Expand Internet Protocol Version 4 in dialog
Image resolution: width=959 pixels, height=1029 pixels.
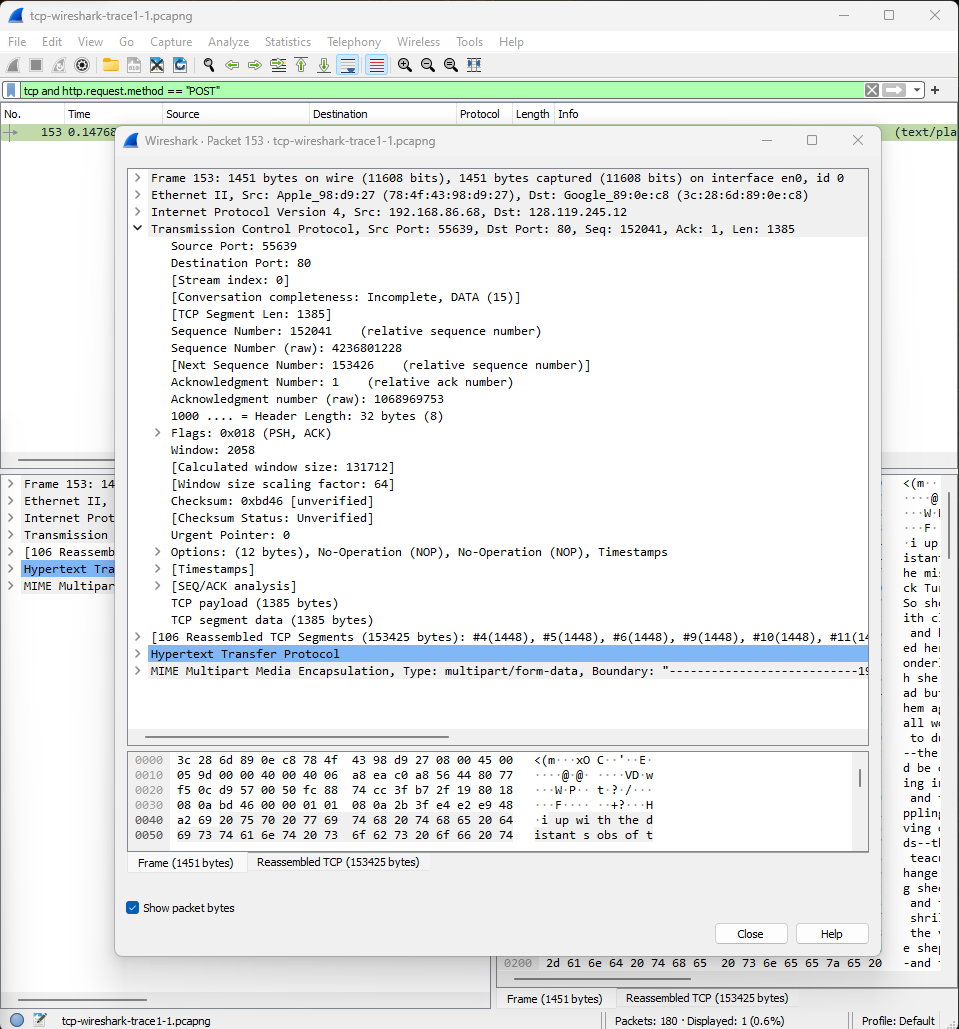point(138,212)
